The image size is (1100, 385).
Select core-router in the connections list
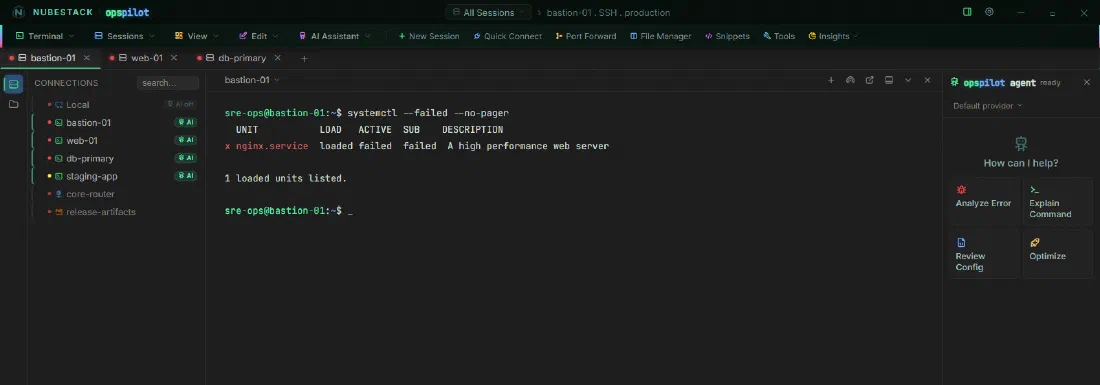pos(116,194)
